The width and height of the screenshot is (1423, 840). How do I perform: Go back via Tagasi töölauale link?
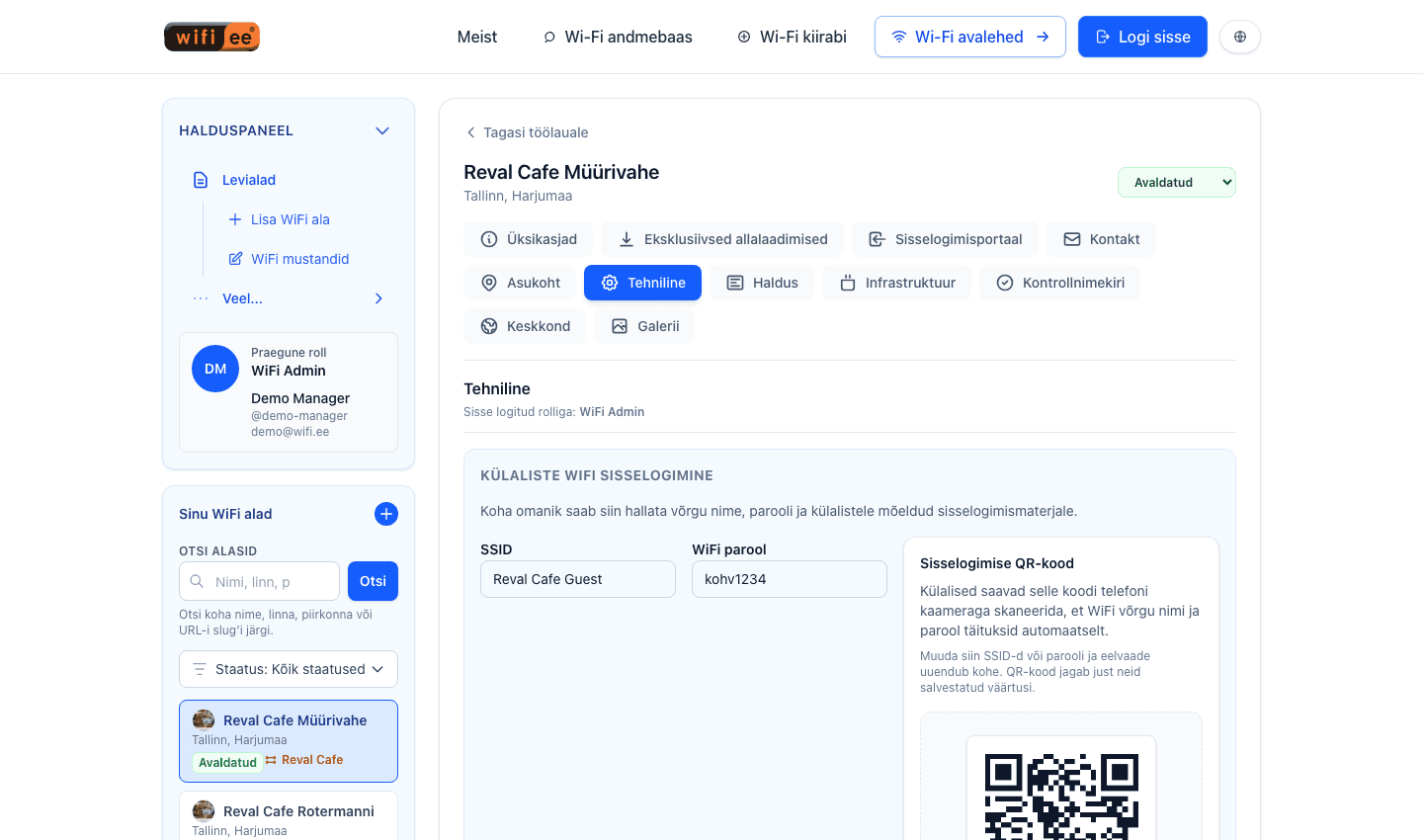527,132
